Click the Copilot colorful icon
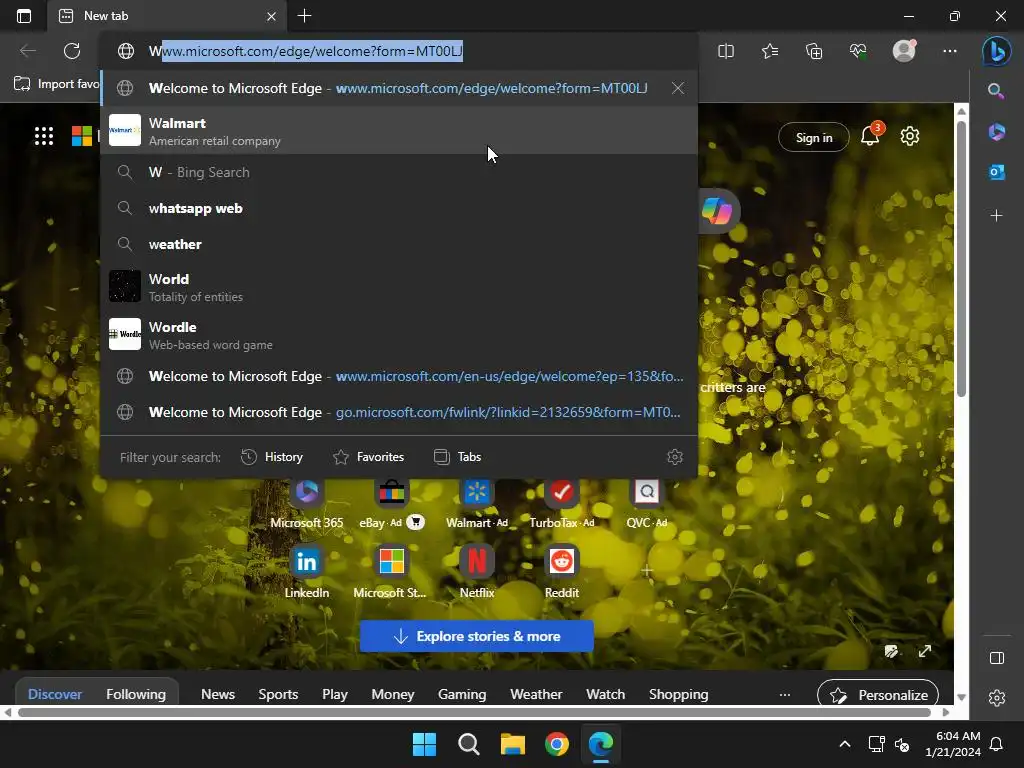This screenshot has width=1024, height=768. click(717, 210)
